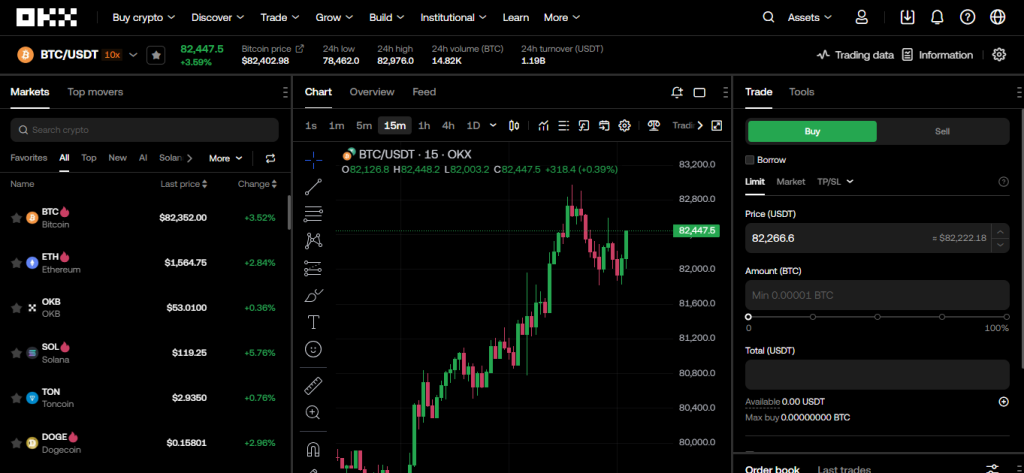Enable the Borrow checkbox
1024x473 pixels.
(x=750, y=159)
